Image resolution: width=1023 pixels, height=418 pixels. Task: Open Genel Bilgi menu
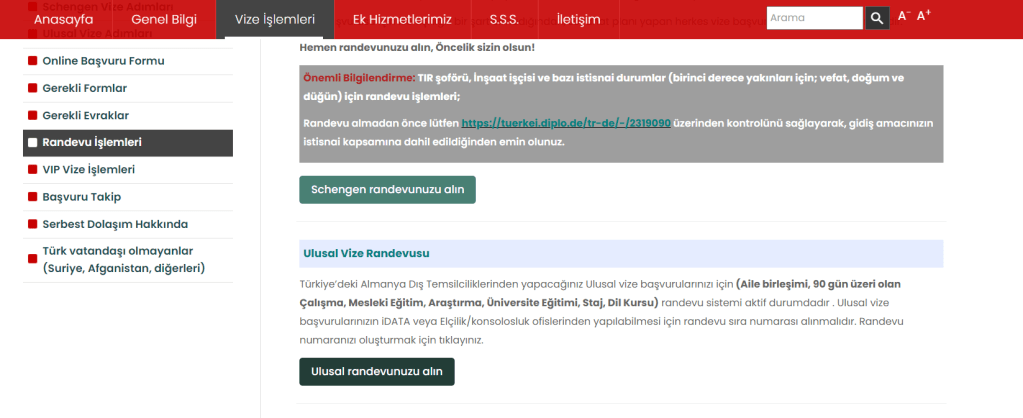pos(164,19)
